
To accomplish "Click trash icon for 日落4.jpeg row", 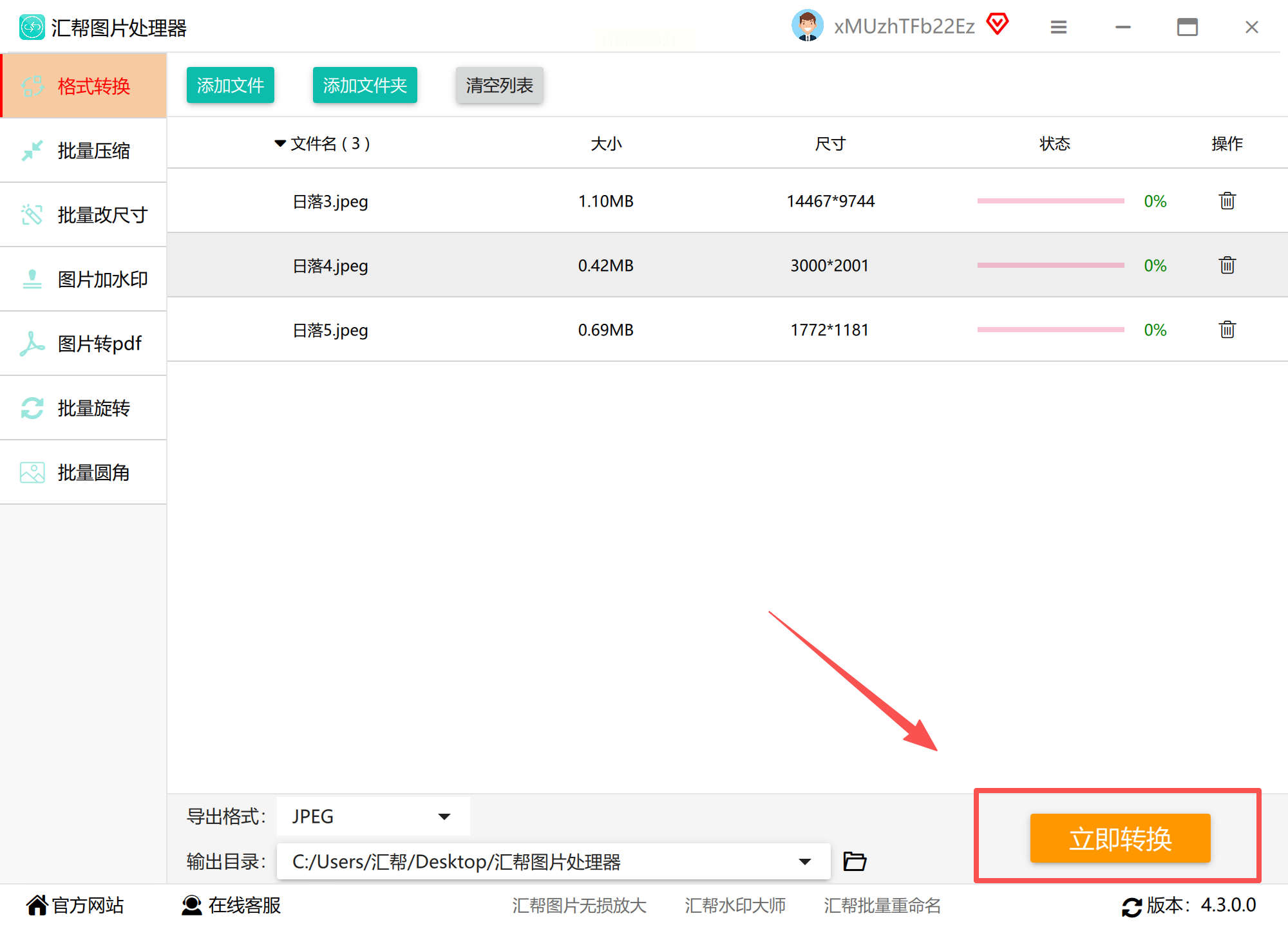I will [x=1227, y=265].
